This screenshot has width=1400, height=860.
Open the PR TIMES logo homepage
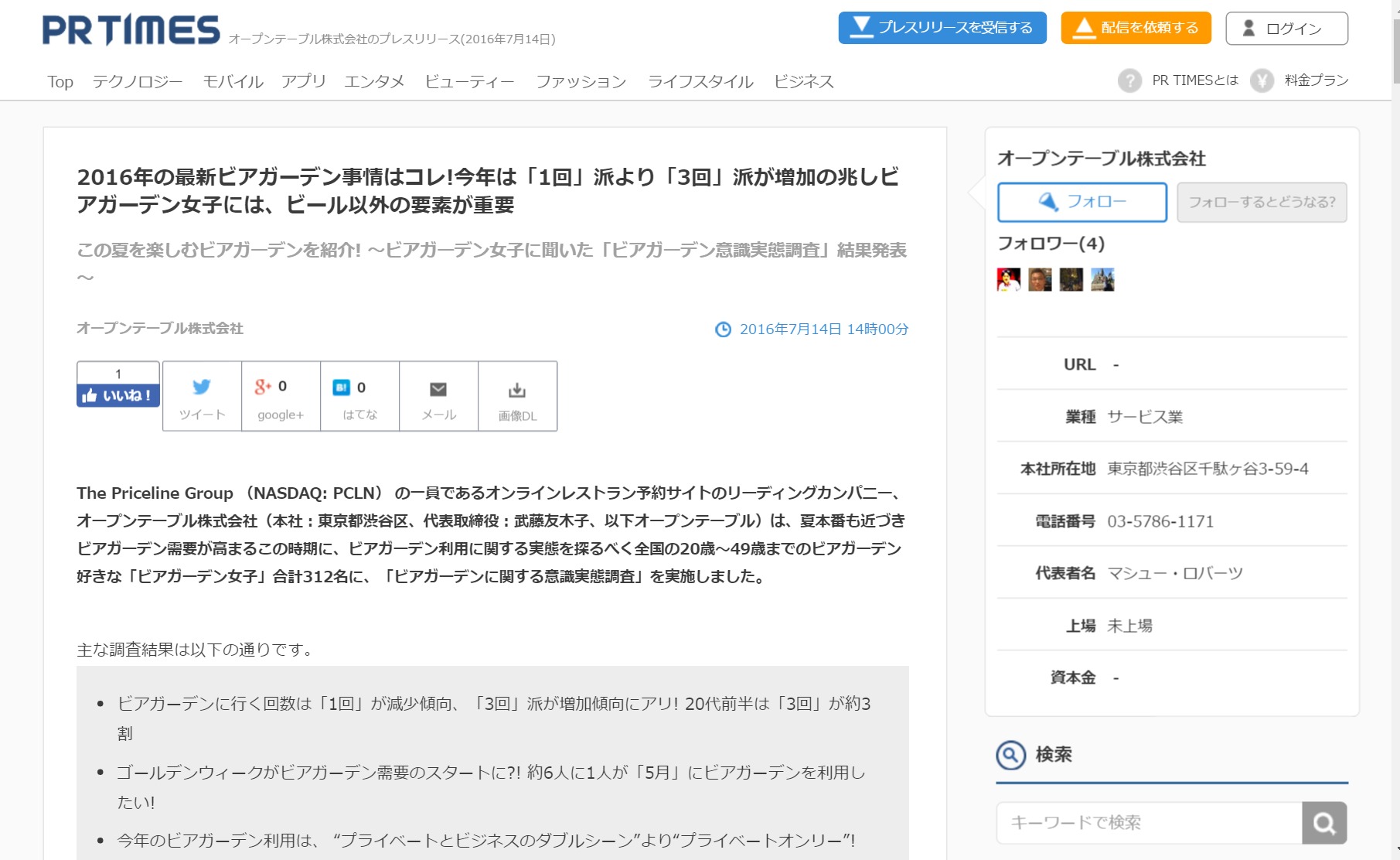131,31
